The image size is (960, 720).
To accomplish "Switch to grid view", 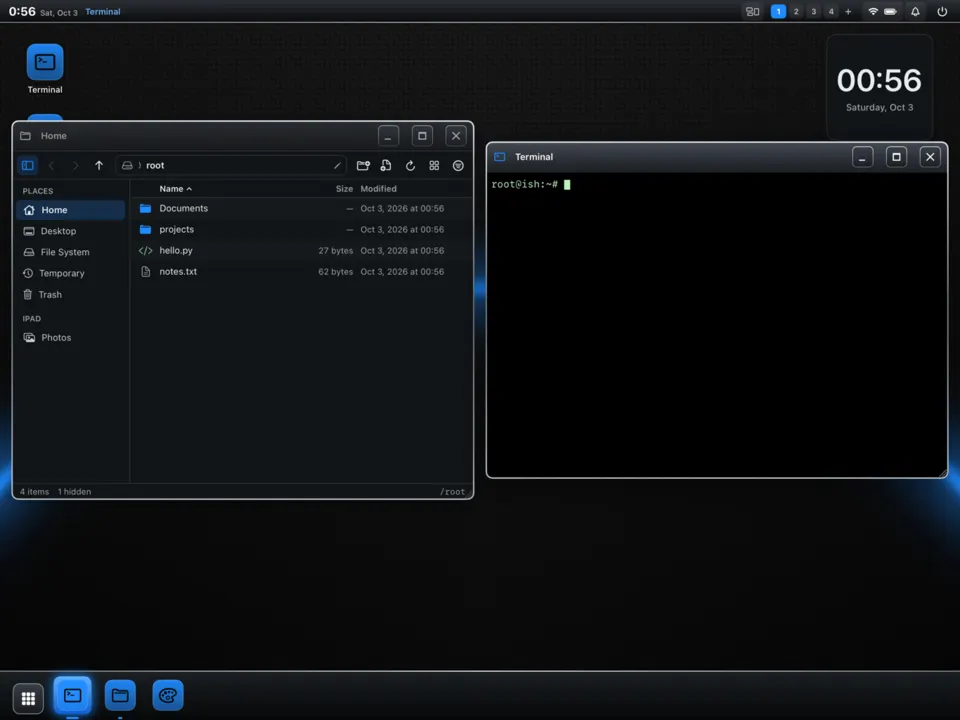I will coord(434,165).
